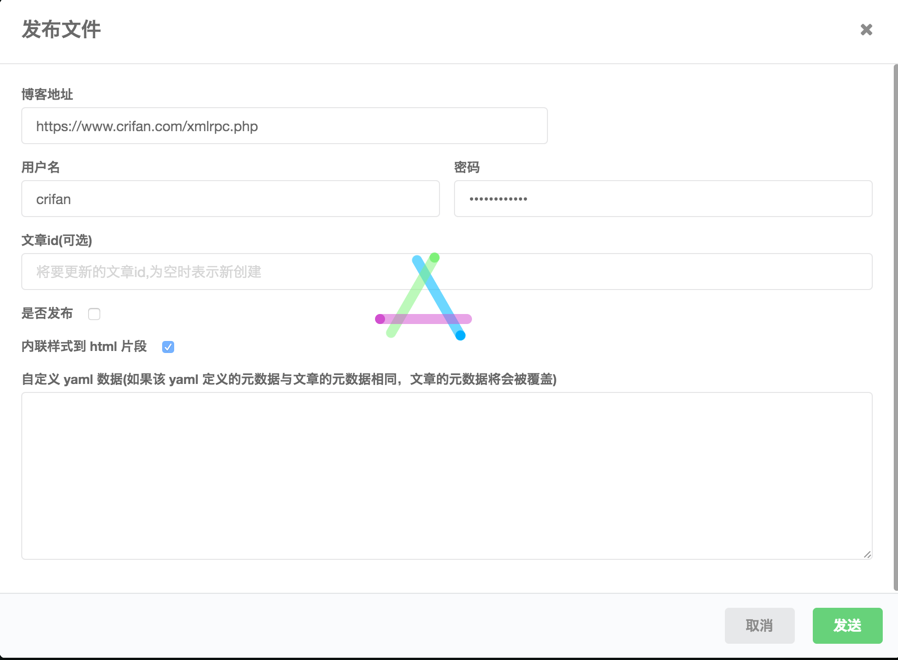This screenshot has height=660, width=898.
Task: Click the 文章id(可选) input field
Action: coord(447,272)
